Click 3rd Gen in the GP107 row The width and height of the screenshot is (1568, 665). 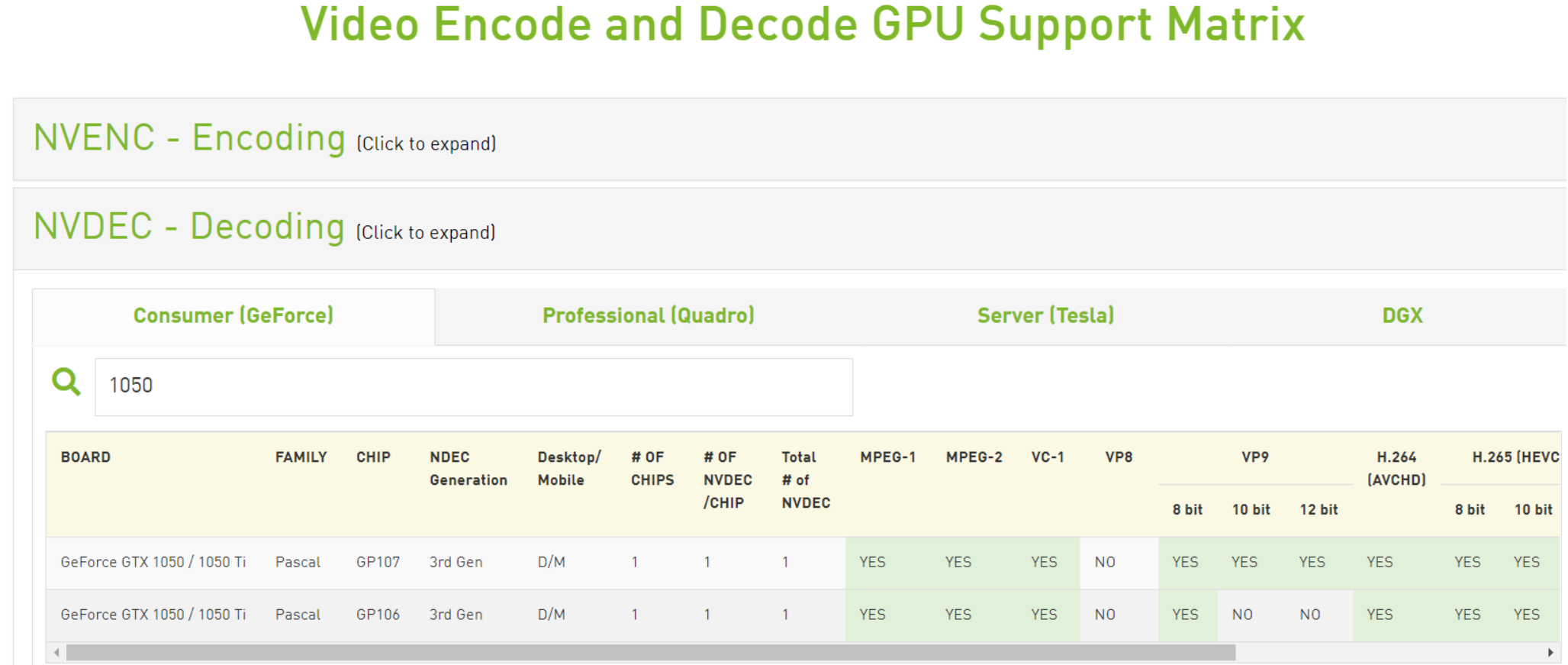tap(456, 563)
